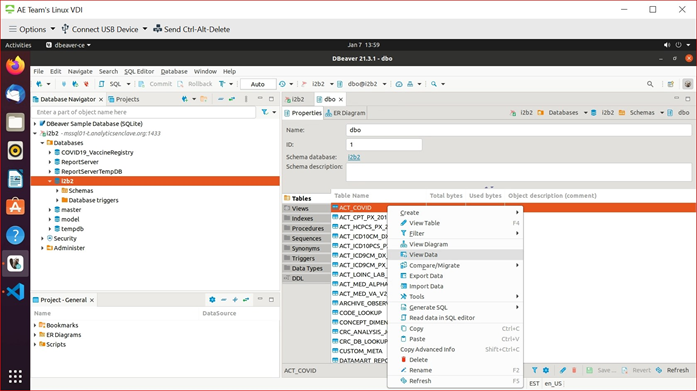Click the object name filter field
The height and width of the screenshot is (391, 697).
[x=144, y=112]
